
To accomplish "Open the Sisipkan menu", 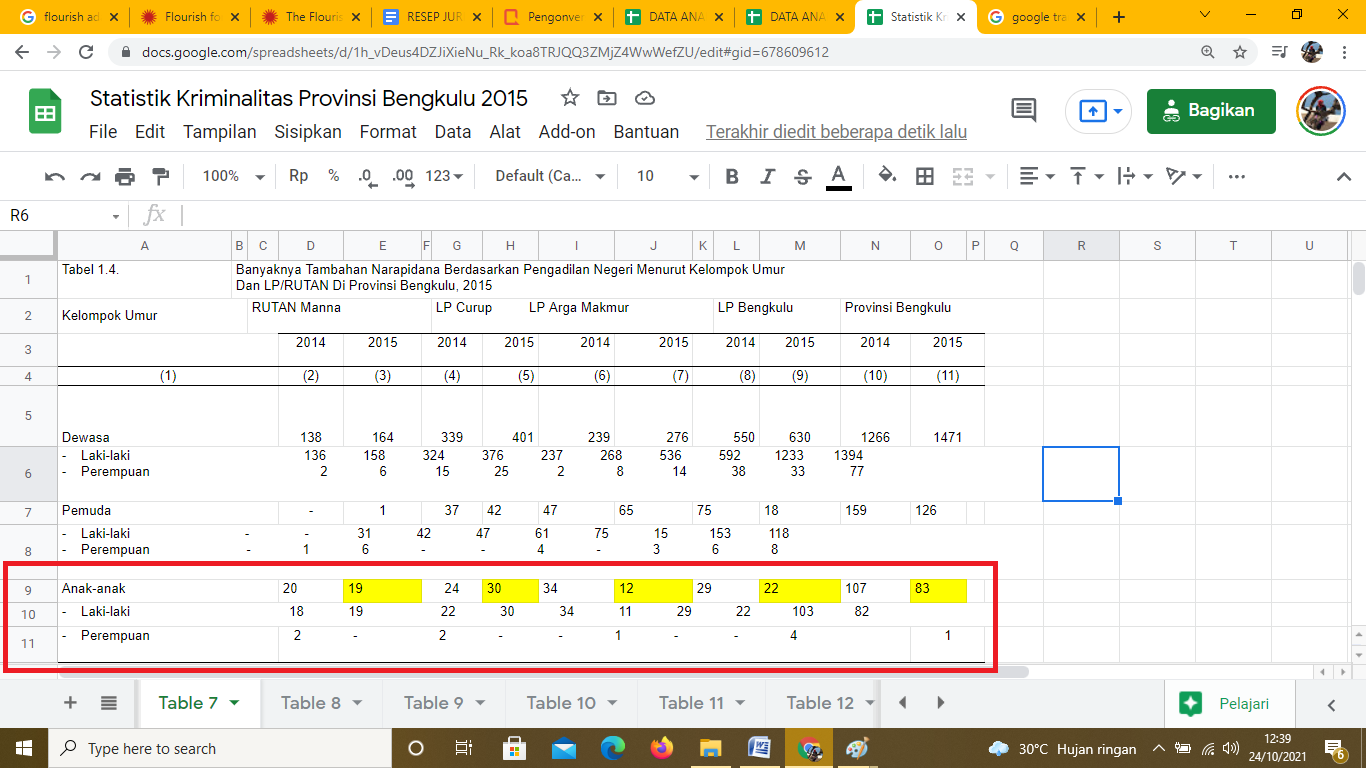I will (308, 132).
